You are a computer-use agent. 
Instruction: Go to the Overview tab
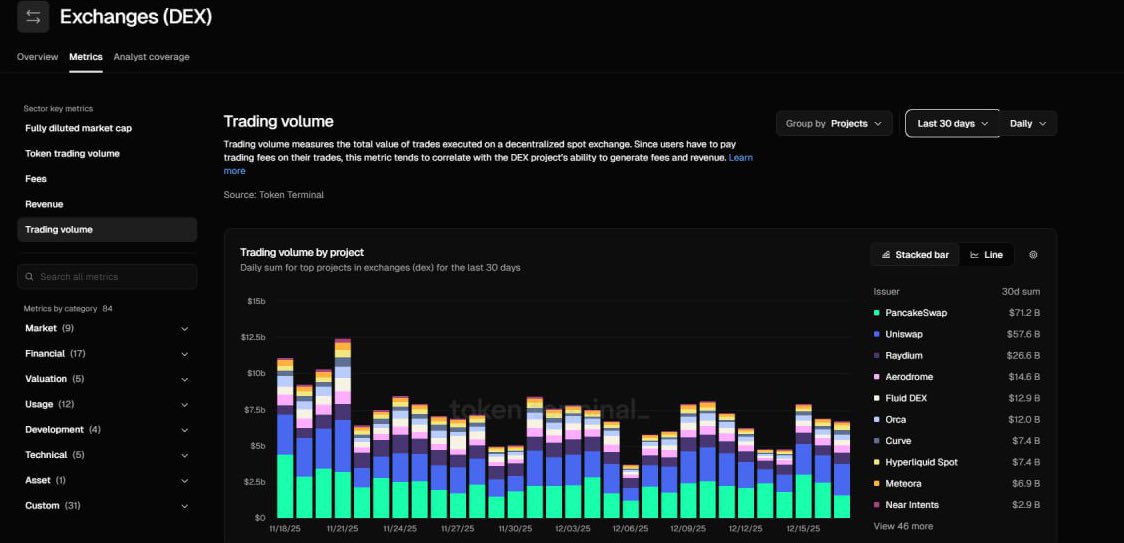(x=37, y=57)
